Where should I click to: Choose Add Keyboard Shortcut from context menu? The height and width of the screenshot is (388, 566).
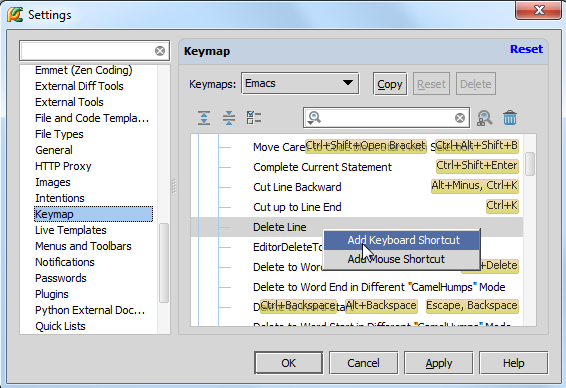[x=402, y=240]
